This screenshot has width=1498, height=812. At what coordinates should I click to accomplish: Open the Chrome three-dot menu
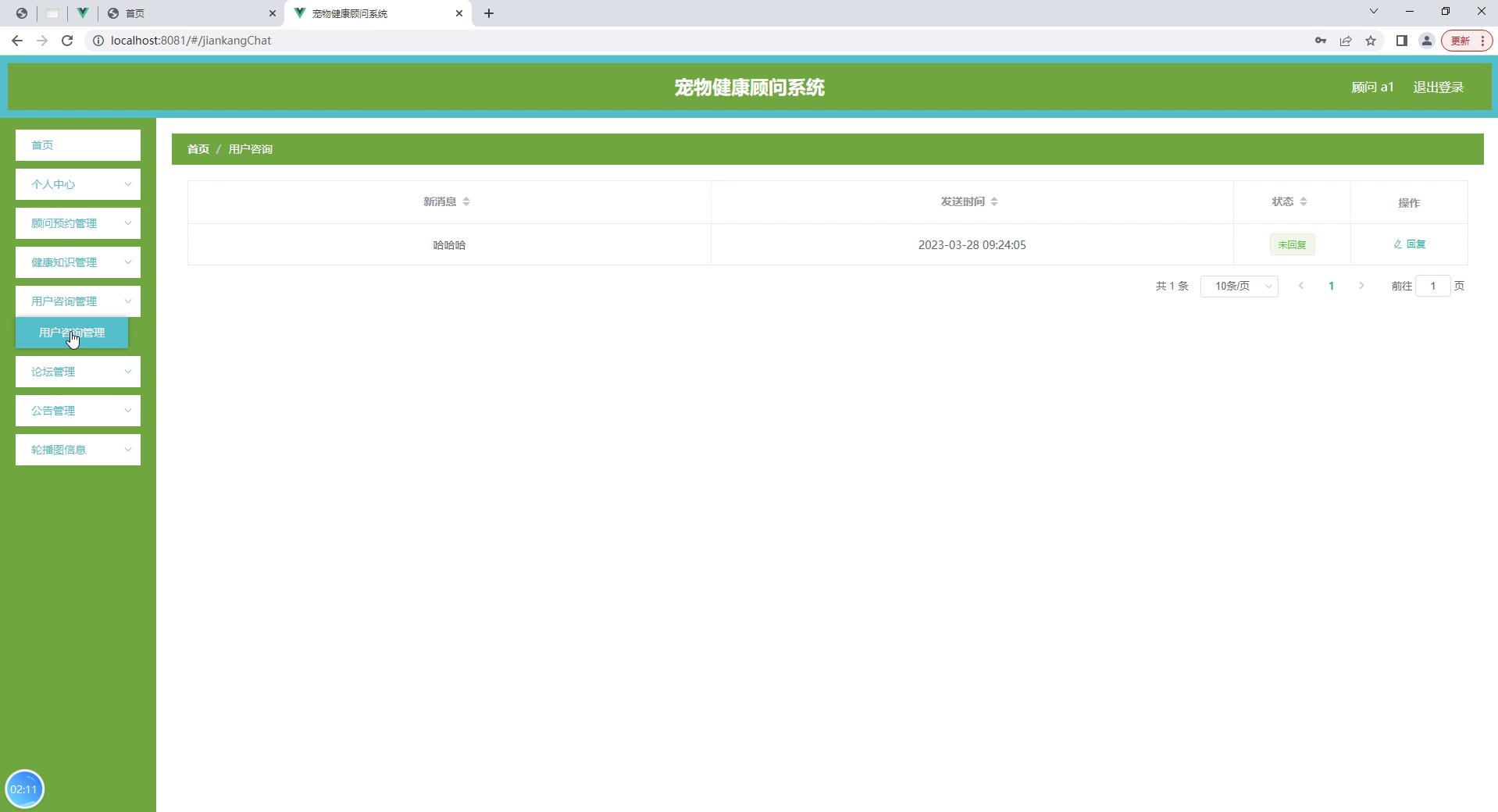pos(1482,41)
